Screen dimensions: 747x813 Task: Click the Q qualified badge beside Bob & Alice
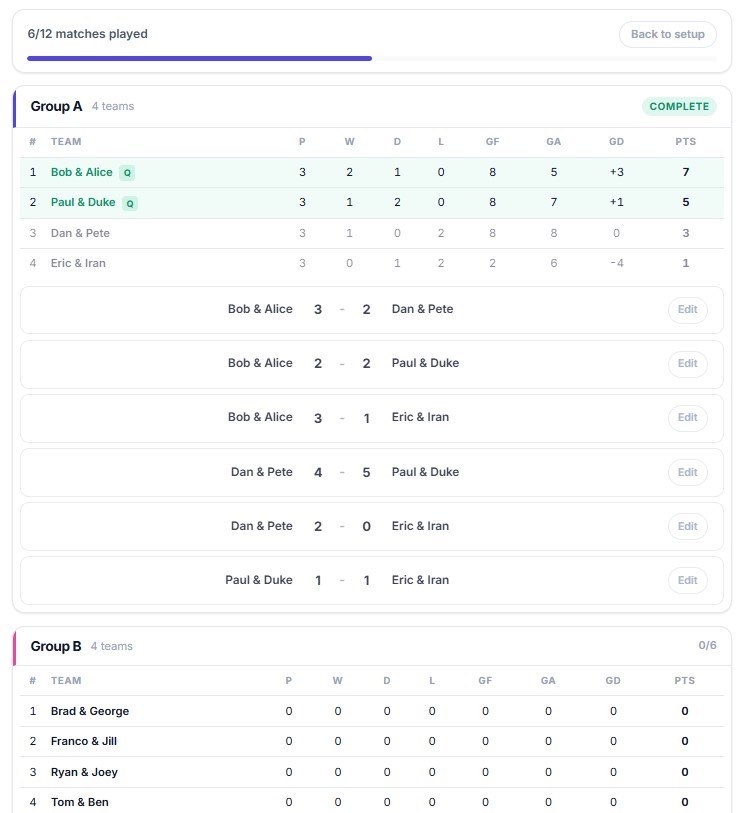point(127,173)
